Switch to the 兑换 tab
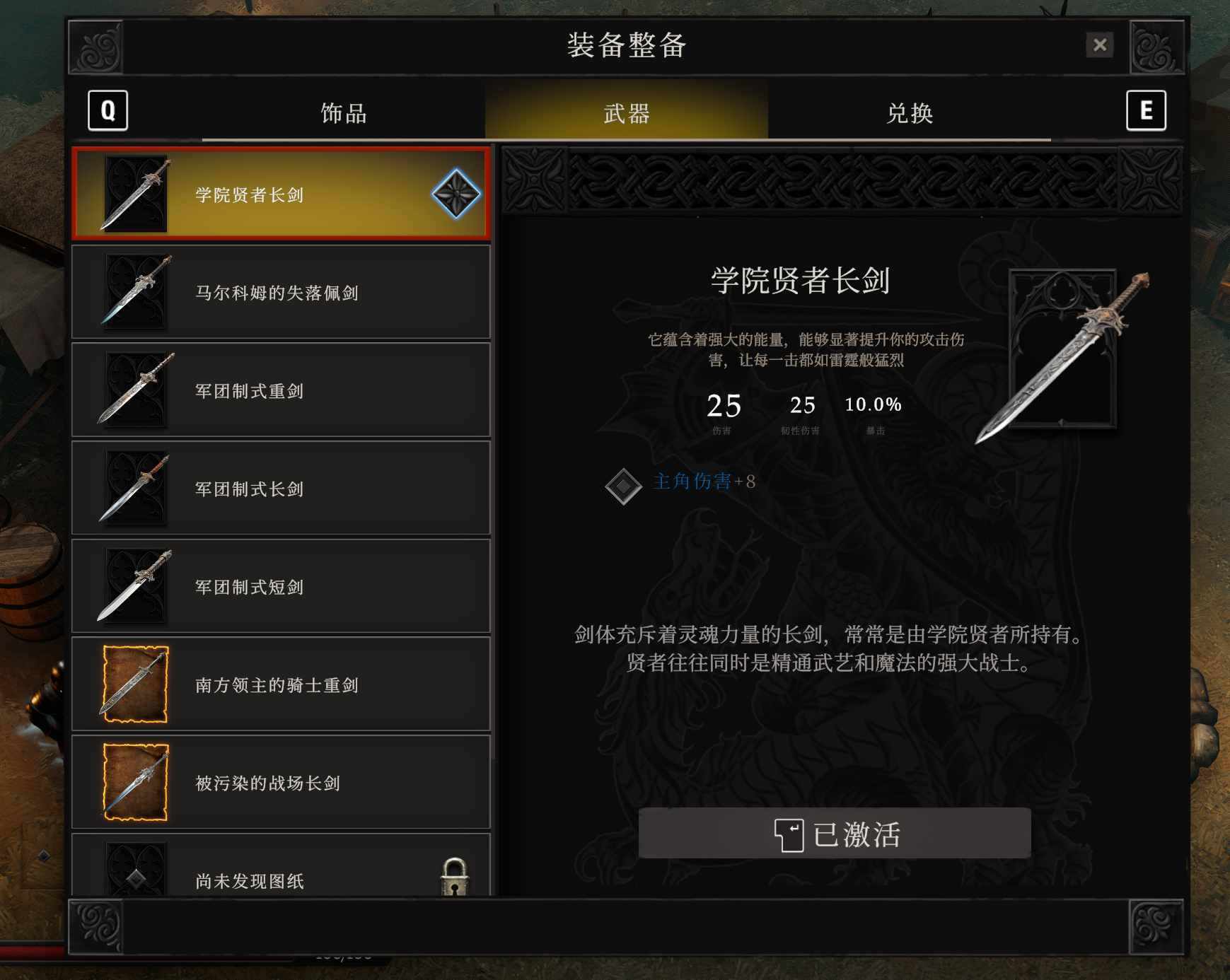1230x980 pixels. pos(910,113)
